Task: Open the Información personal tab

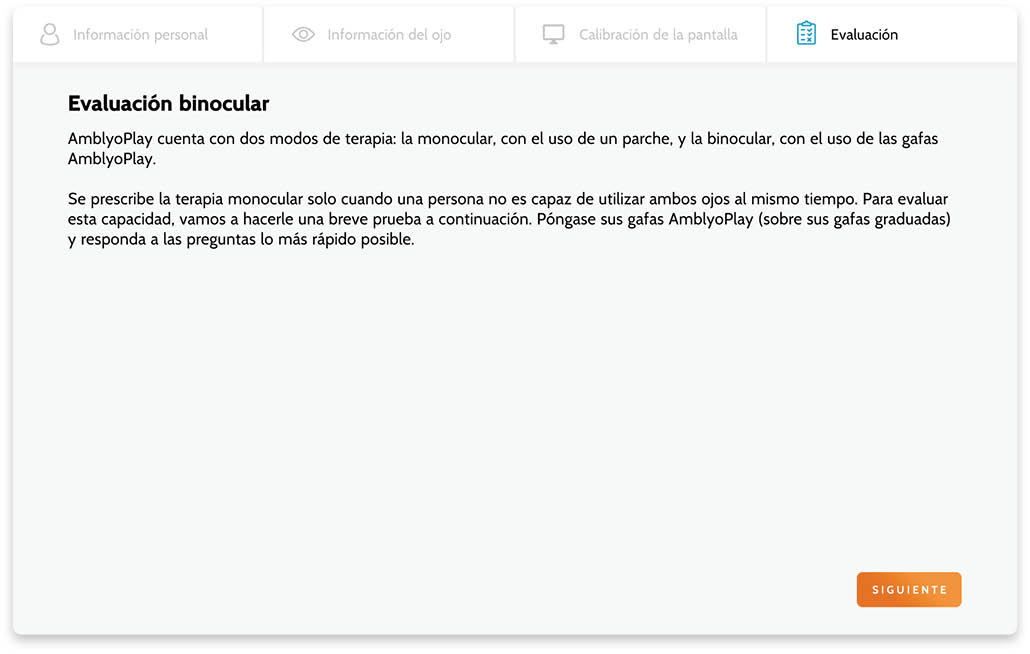Action: [138, 35]
